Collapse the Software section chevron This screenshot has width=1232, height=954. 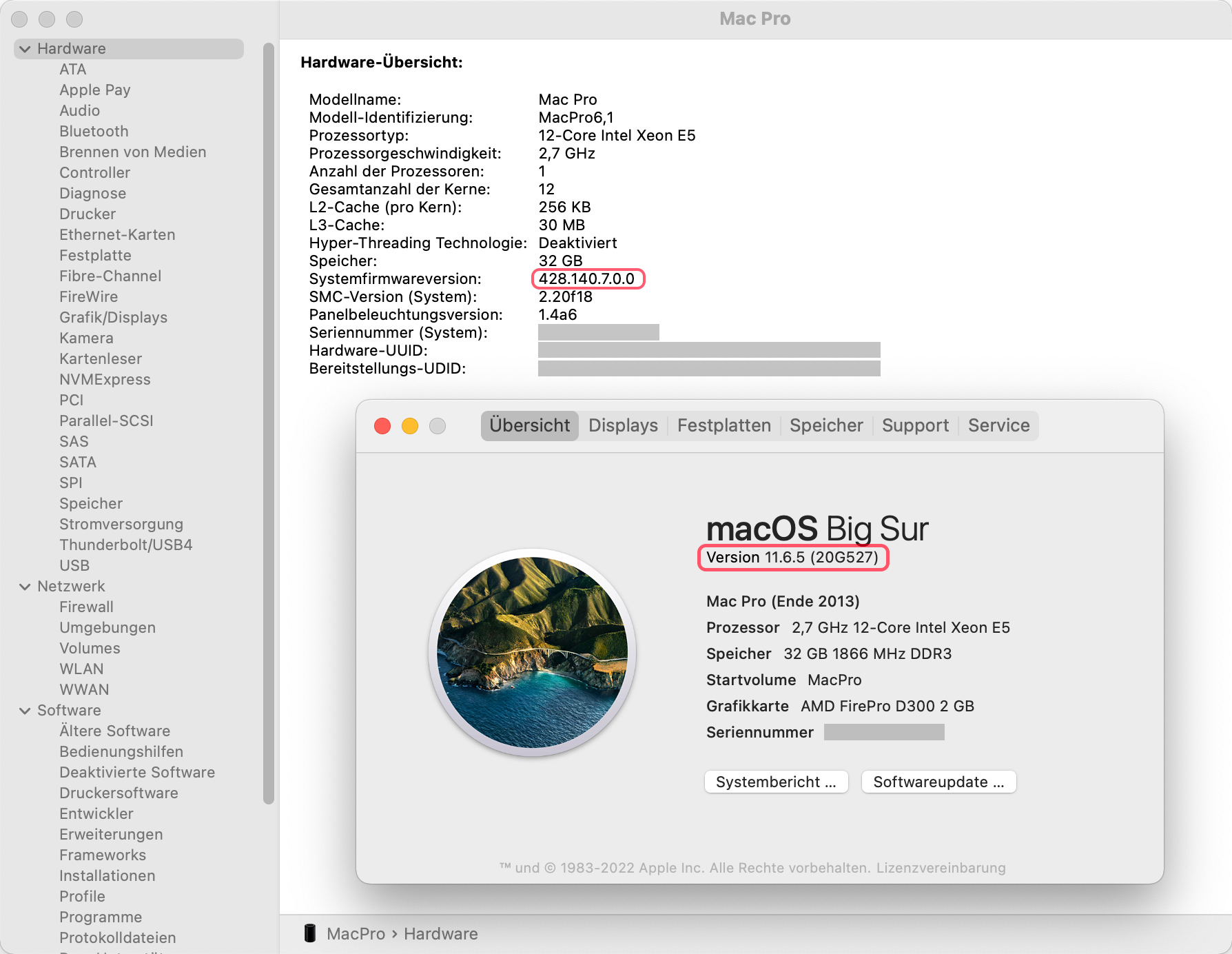pos(25,711)
